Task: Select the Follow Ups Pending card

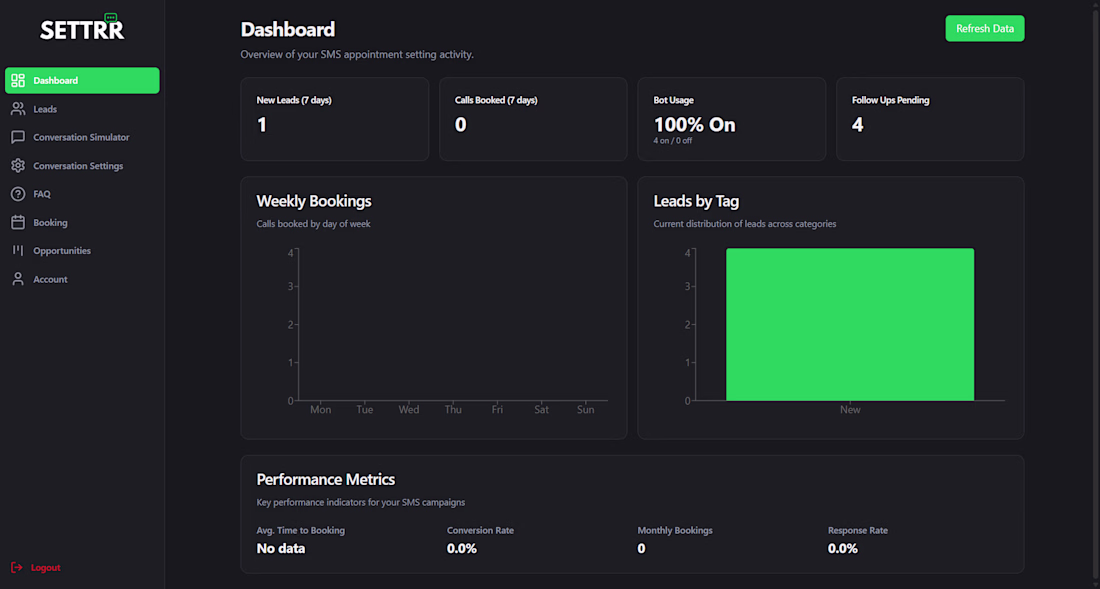Action: [x=930, y=119]
